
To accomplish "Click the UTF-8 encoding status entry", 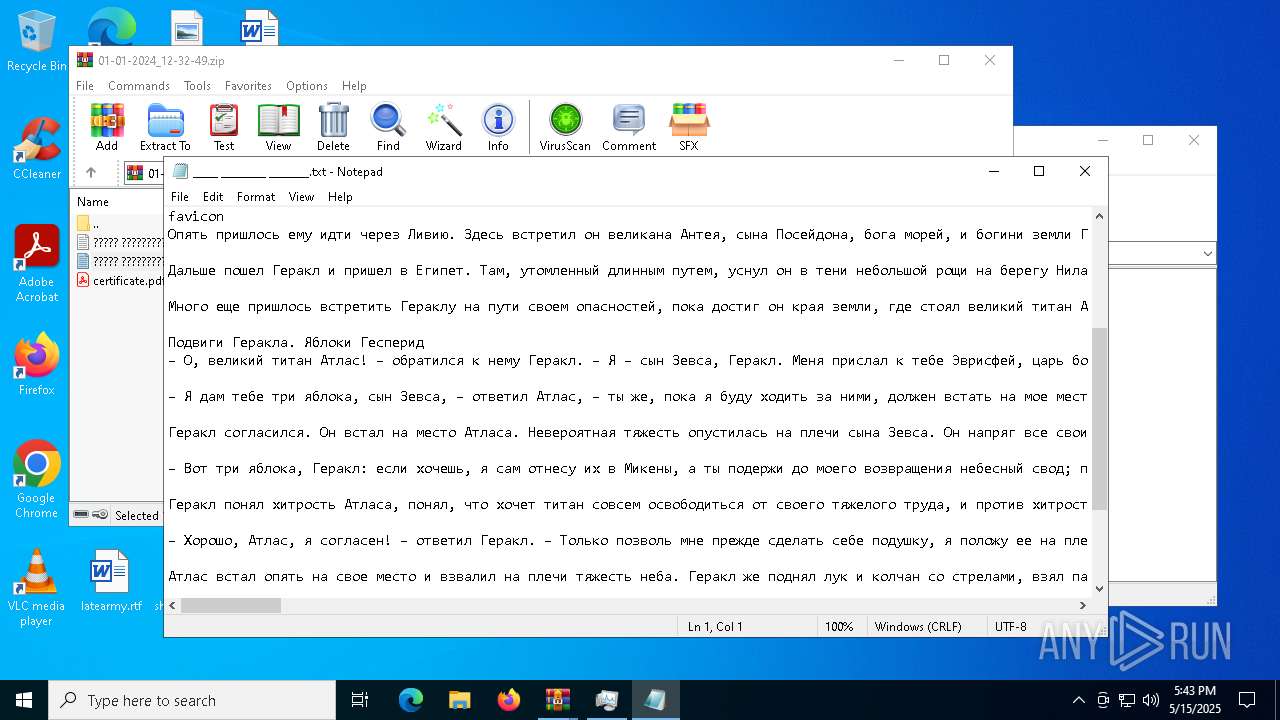I will point(1011,626).
